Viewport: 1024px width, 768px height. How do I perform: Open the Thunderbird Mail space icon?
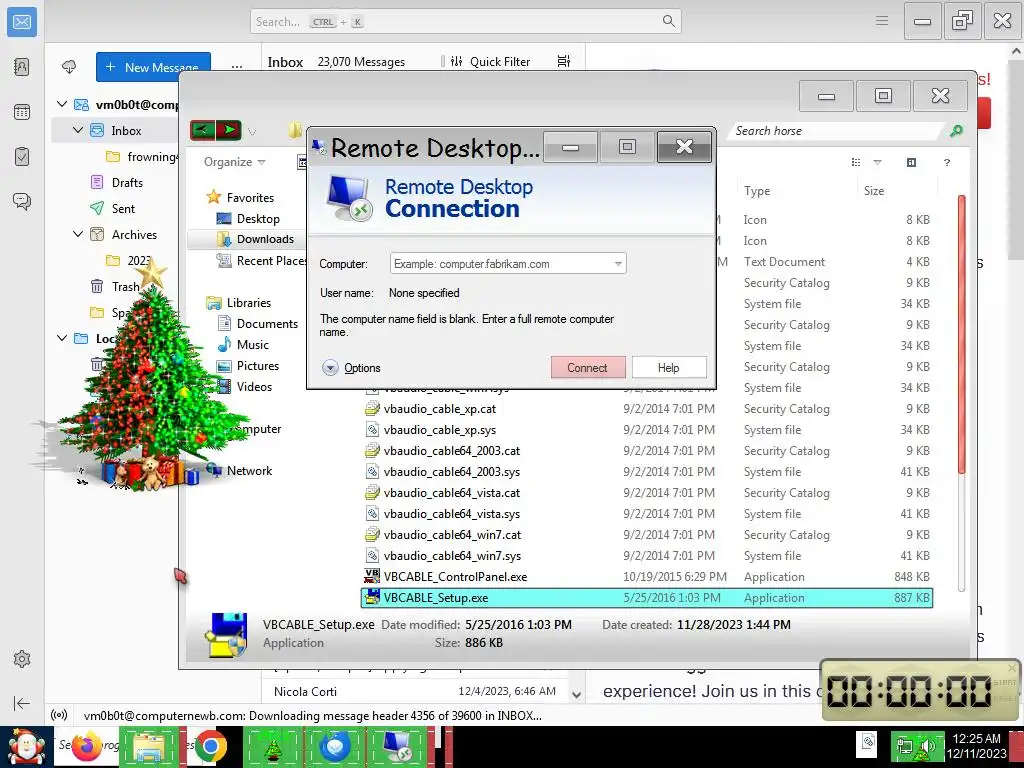pyautogui.click(x=22, y=22)
